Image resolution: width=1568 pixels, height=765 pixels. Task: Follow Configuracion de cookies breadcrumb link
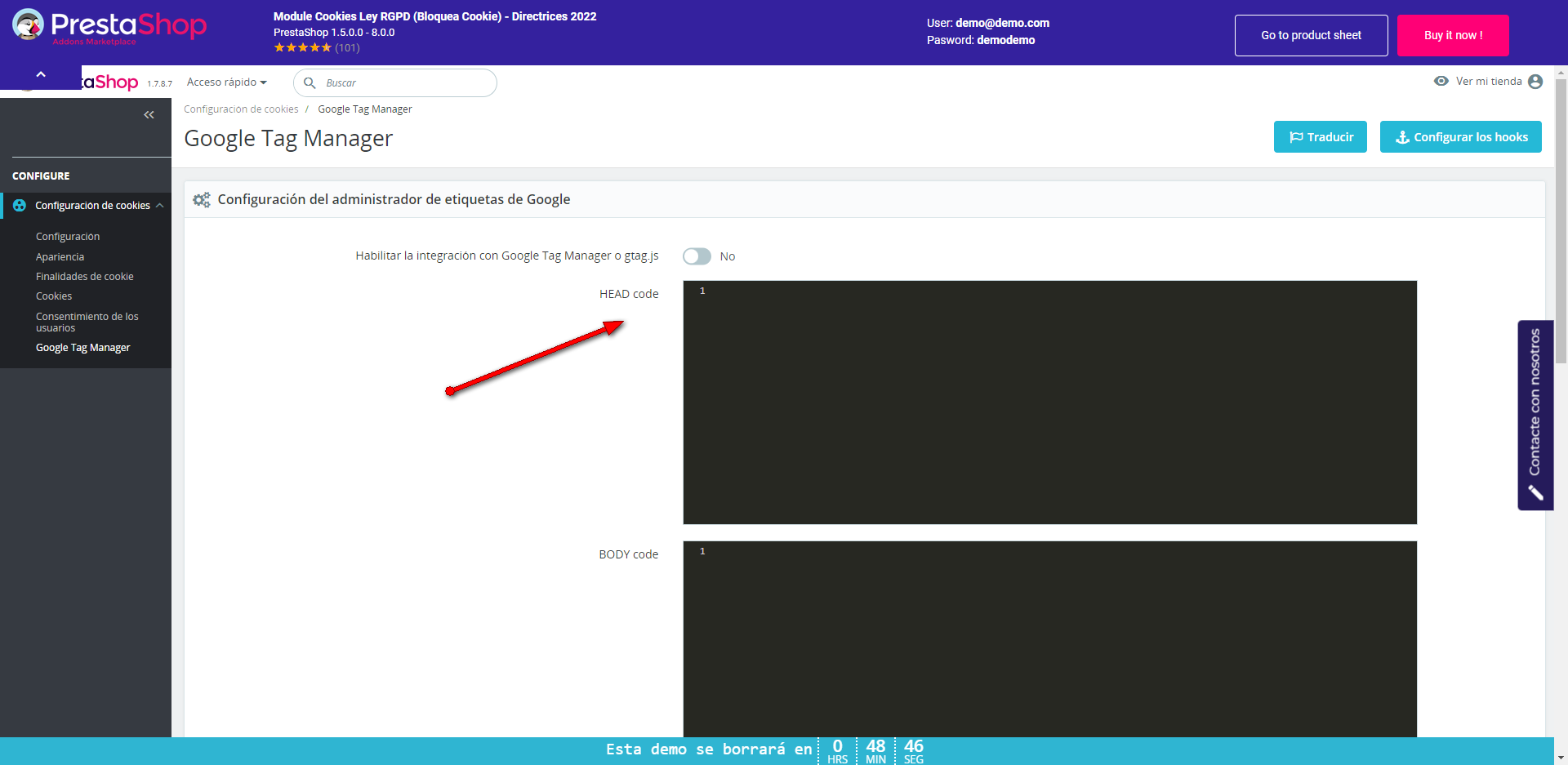[241, 109]
